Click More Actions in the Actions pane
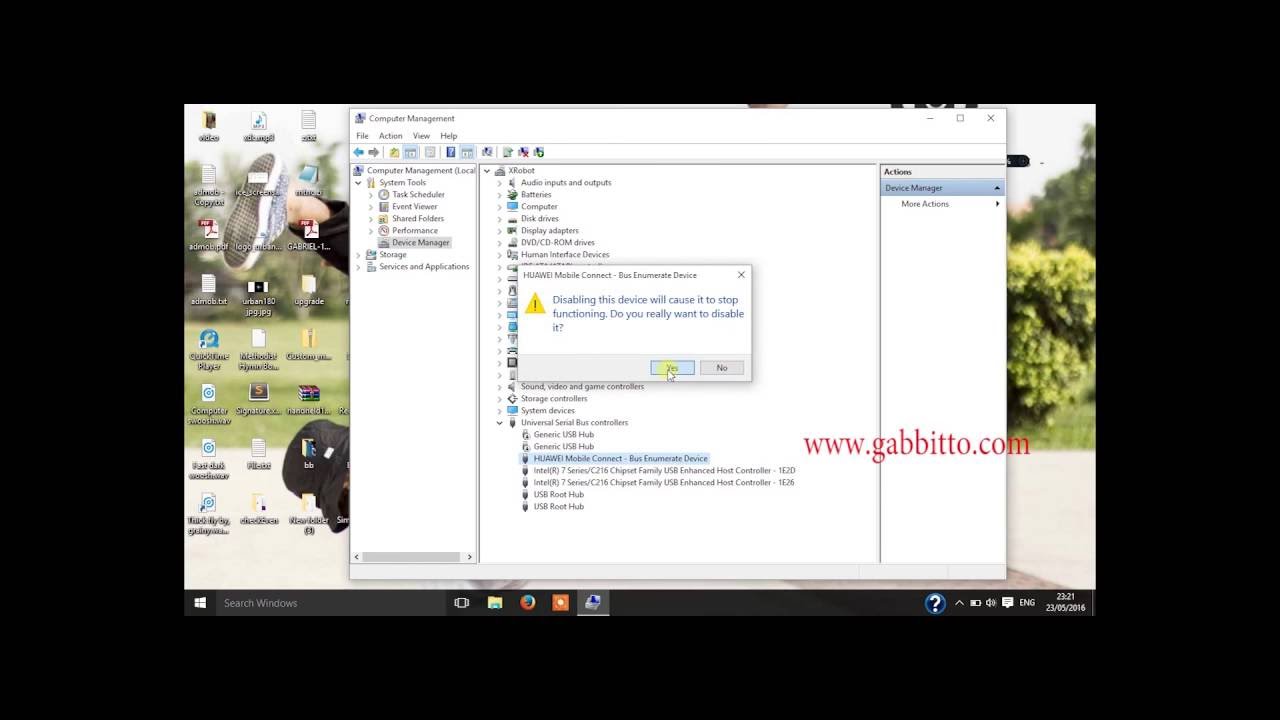Viewport: 1280px width, 720px height. pos(925,204)
